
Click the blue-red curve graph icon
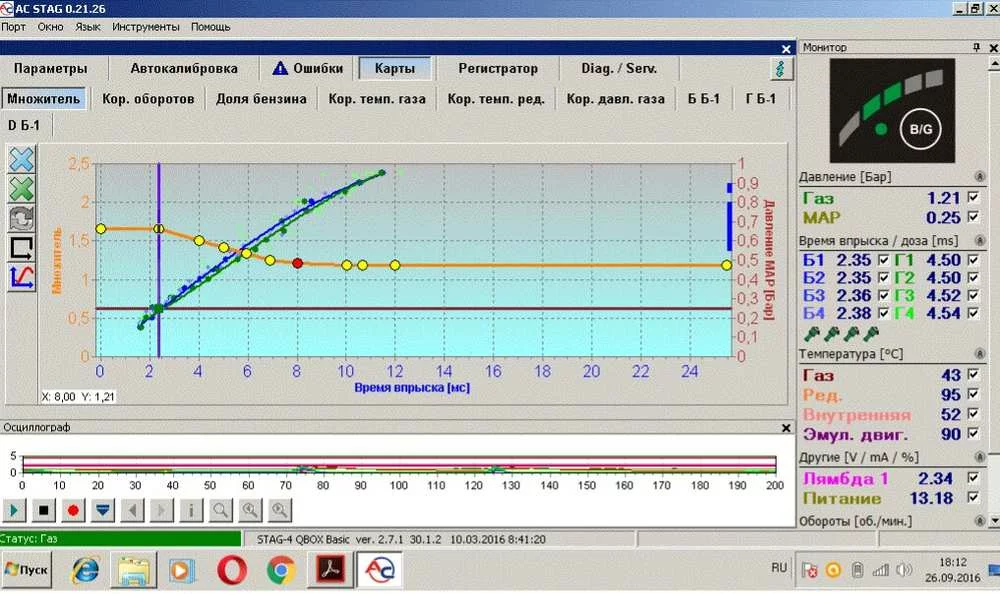click(21, 278)
